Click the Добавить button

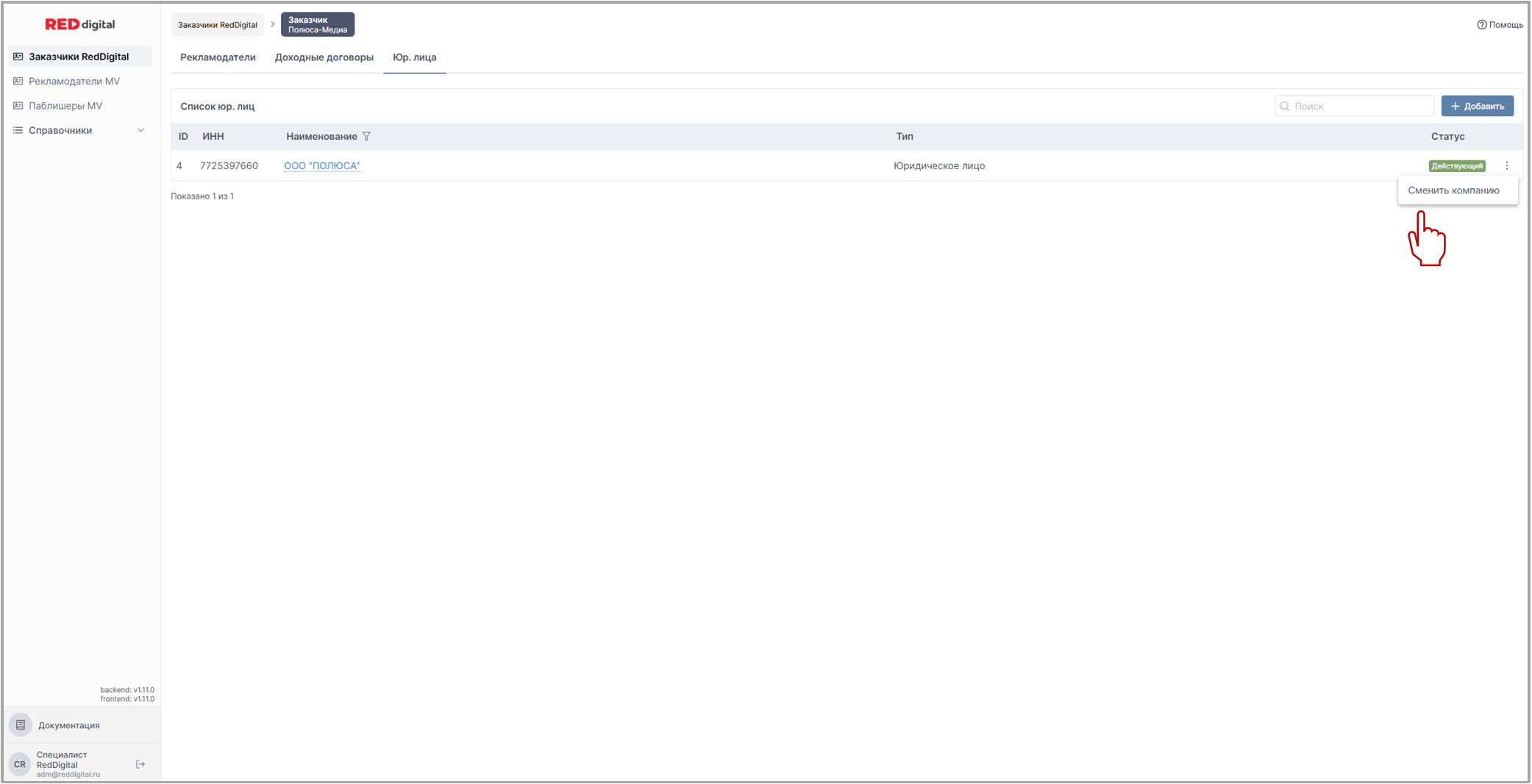pyautogui.click(x=1477, y=106)
